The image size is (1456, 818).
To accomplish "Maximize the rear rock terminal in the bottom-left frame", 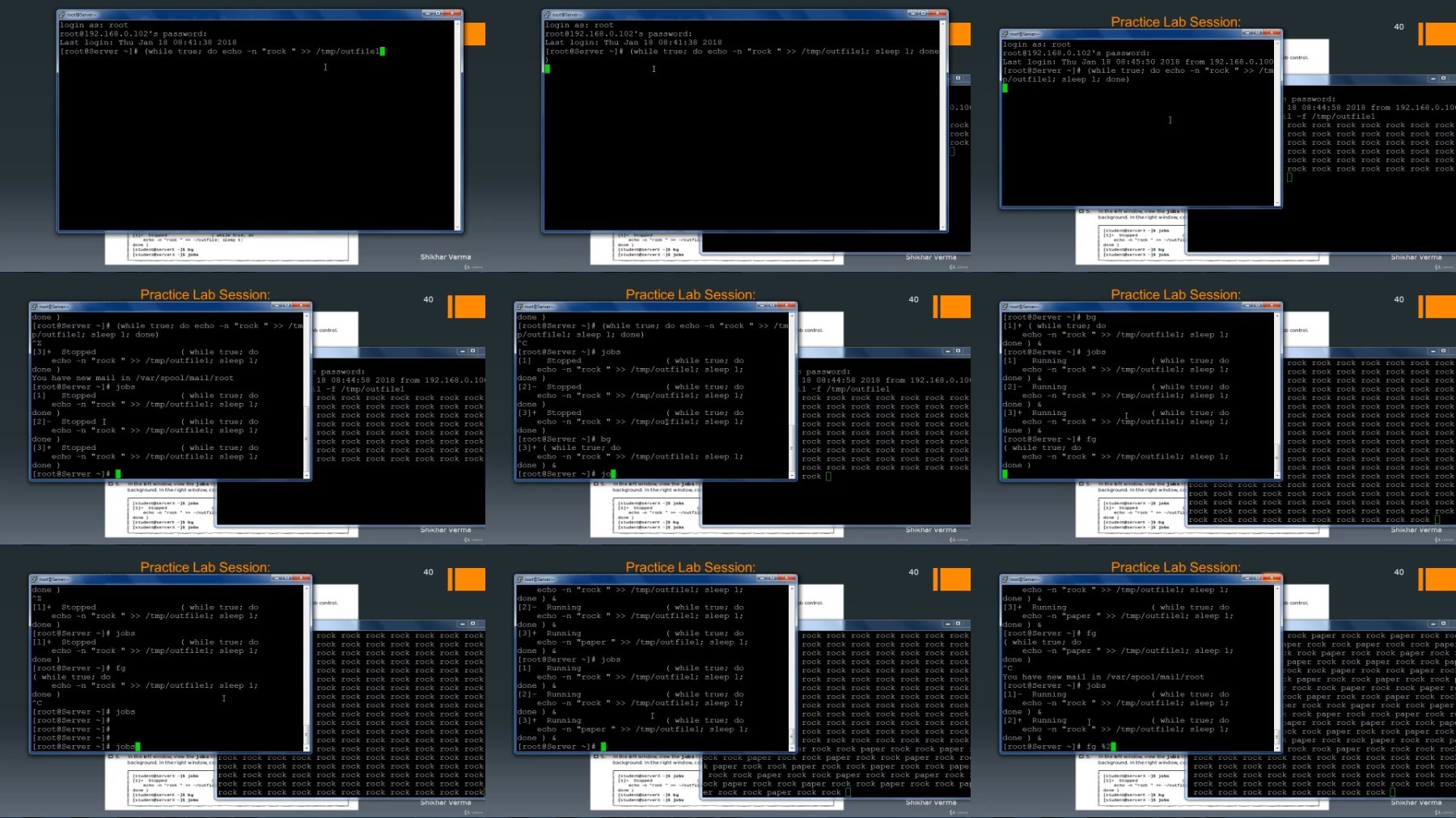I will [x=472, y=624].
